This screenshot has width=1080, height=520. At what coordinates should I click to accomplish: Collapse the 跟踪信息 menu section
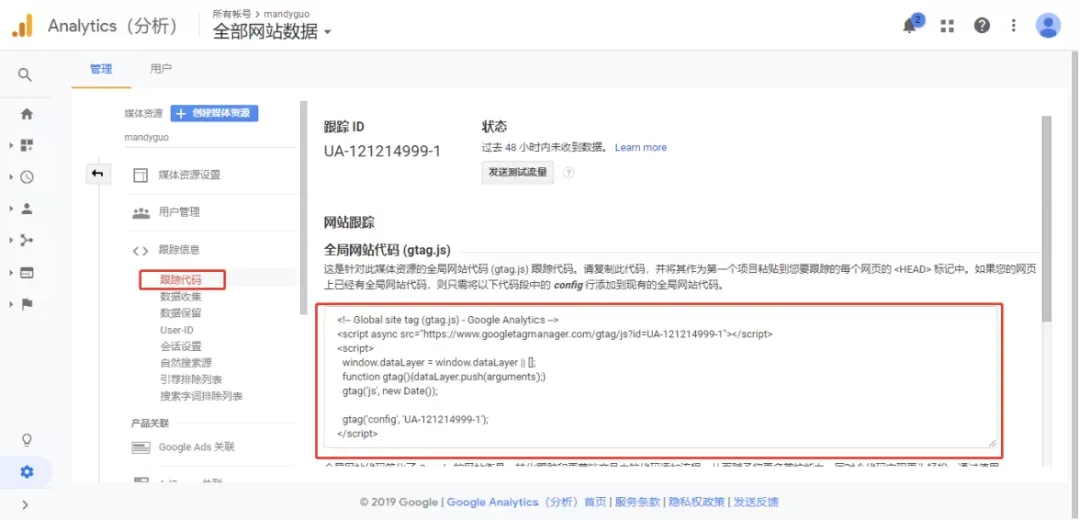pyautogui.click(x=179, y=250)
